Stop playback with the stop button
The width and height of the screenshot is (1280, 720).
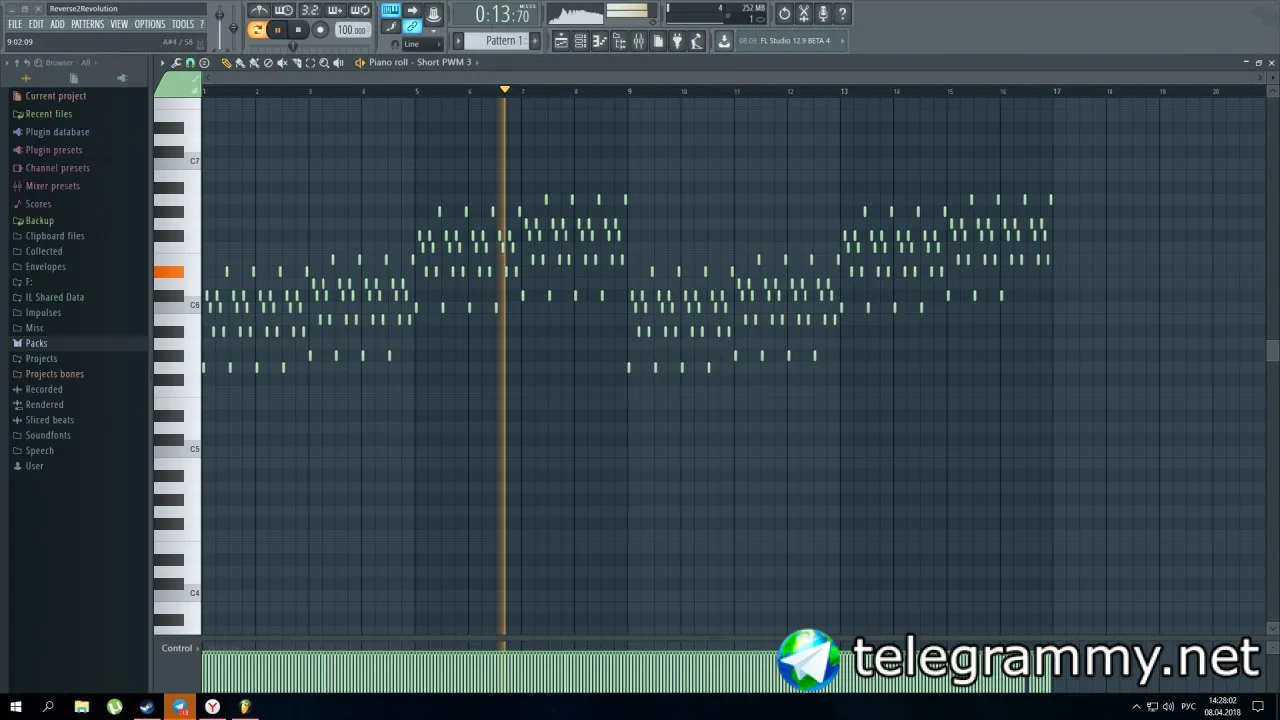[298, 30]
